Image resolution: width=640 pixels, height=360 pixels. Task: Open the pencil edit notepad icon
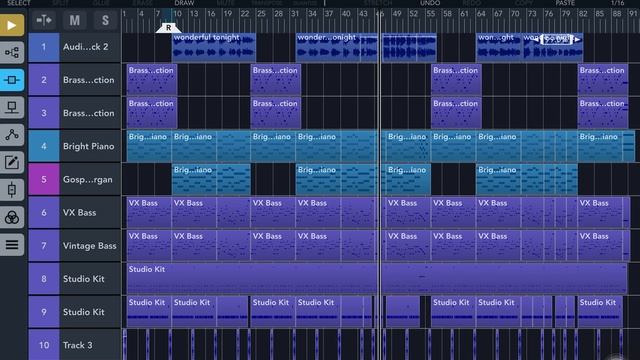click(x=12, y=162)
